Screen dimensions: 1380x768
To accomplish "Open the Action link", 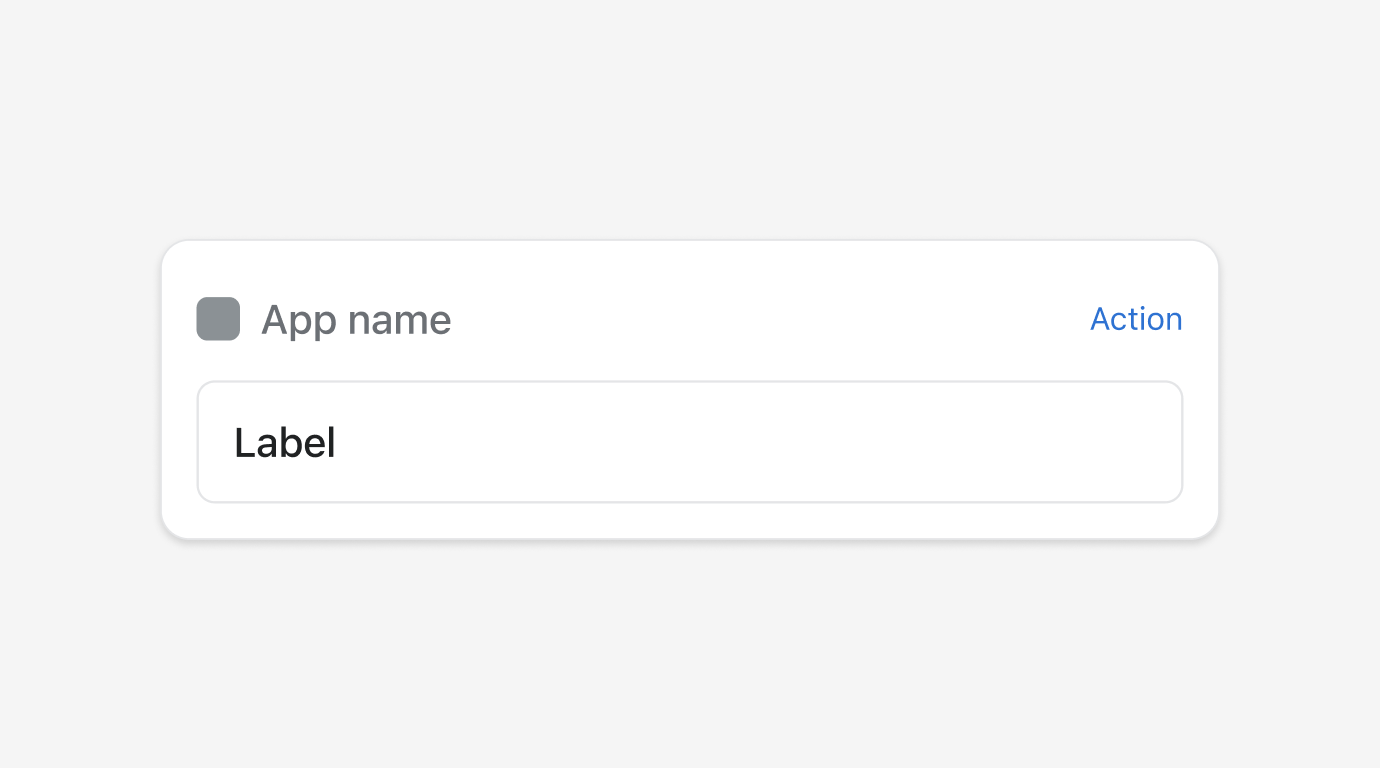I will pos(1136,319).
